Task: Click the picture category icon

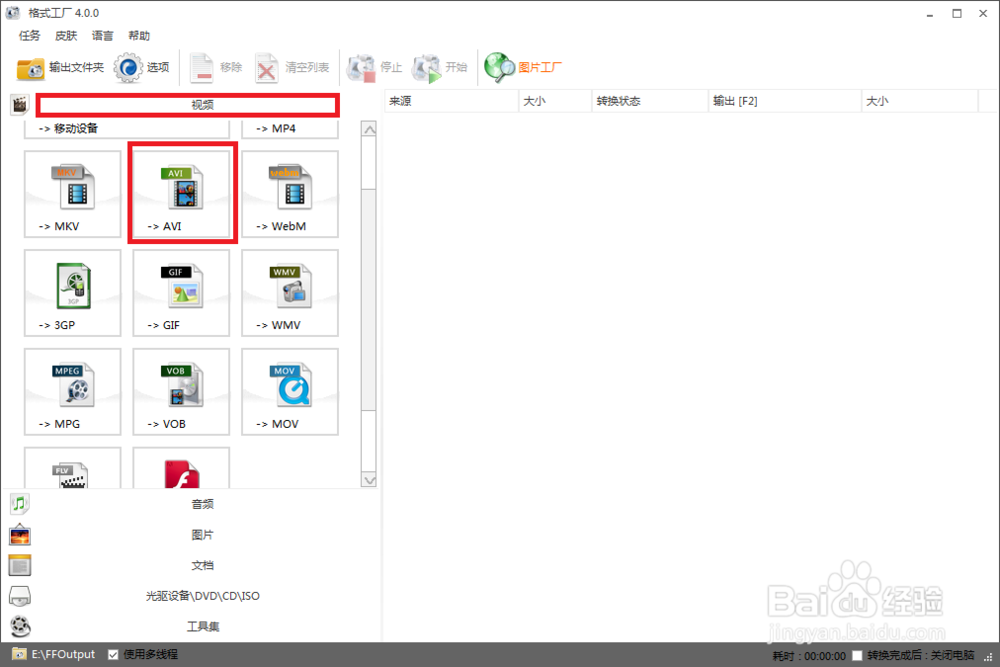Action: pyautogui.click(x=20, y=534)
